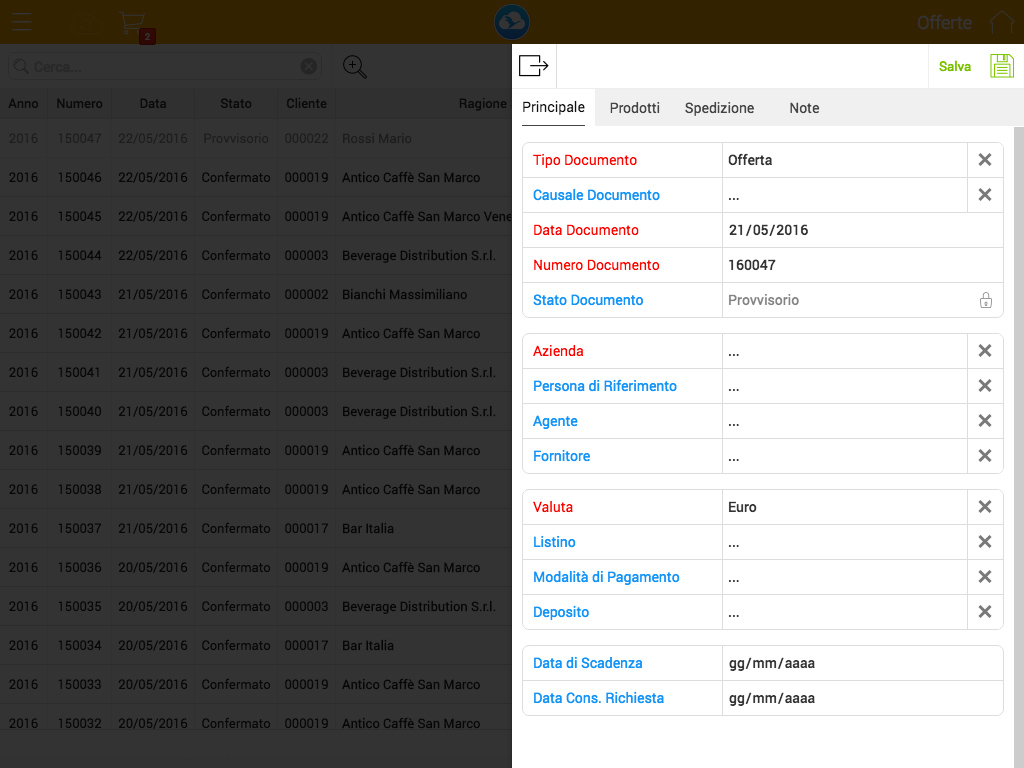Clear the Causale Documento value
The height and width of the screenshot is (768, 1024).
tap(985, 195)
